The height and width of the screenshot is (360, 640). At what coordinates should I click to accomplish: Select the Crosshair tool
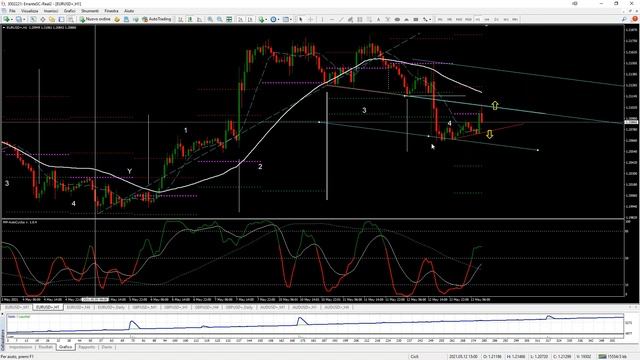tap(311, 19)
